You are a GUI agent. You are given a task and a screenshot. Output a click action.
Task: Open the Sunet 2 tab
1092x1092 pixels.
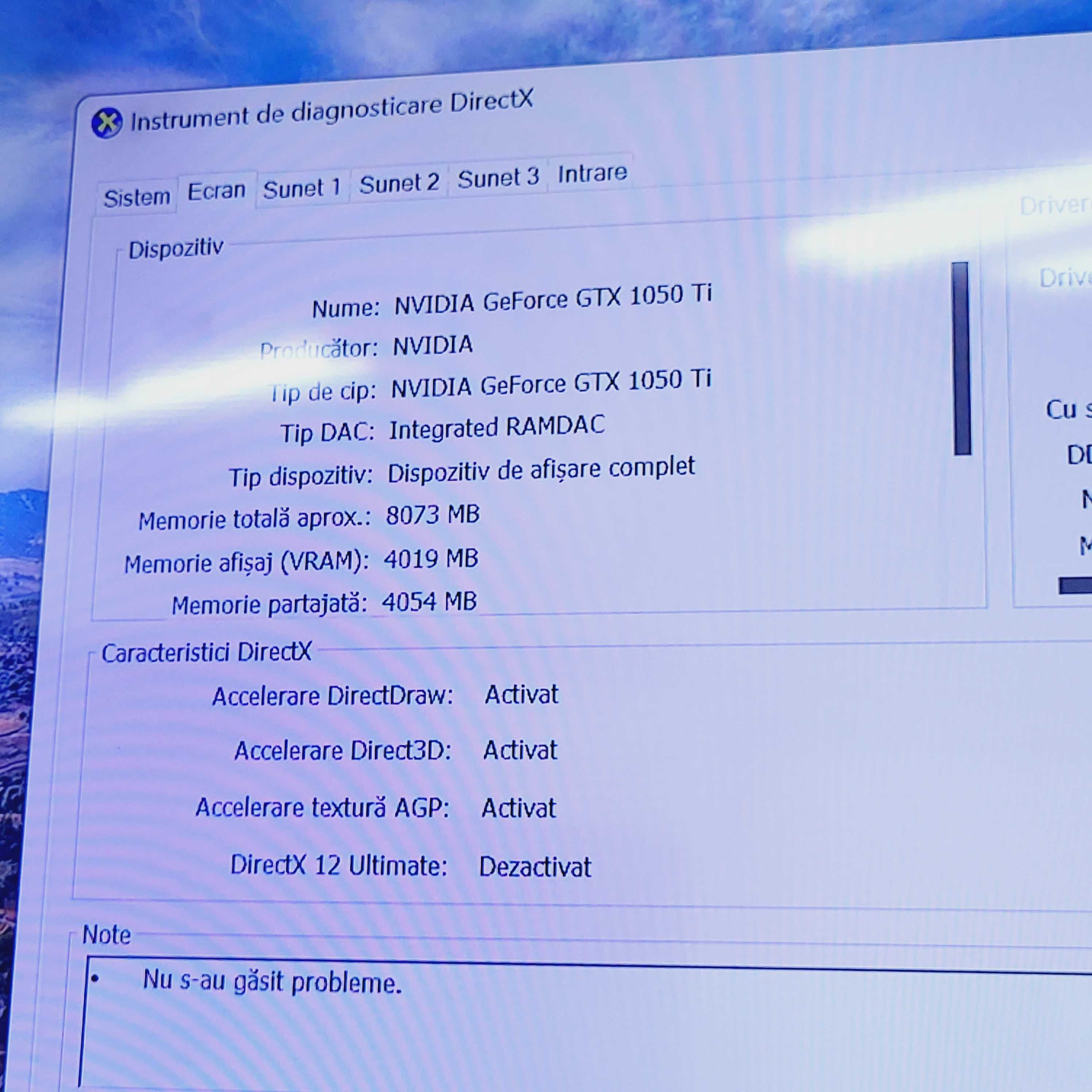click(399, 183)
